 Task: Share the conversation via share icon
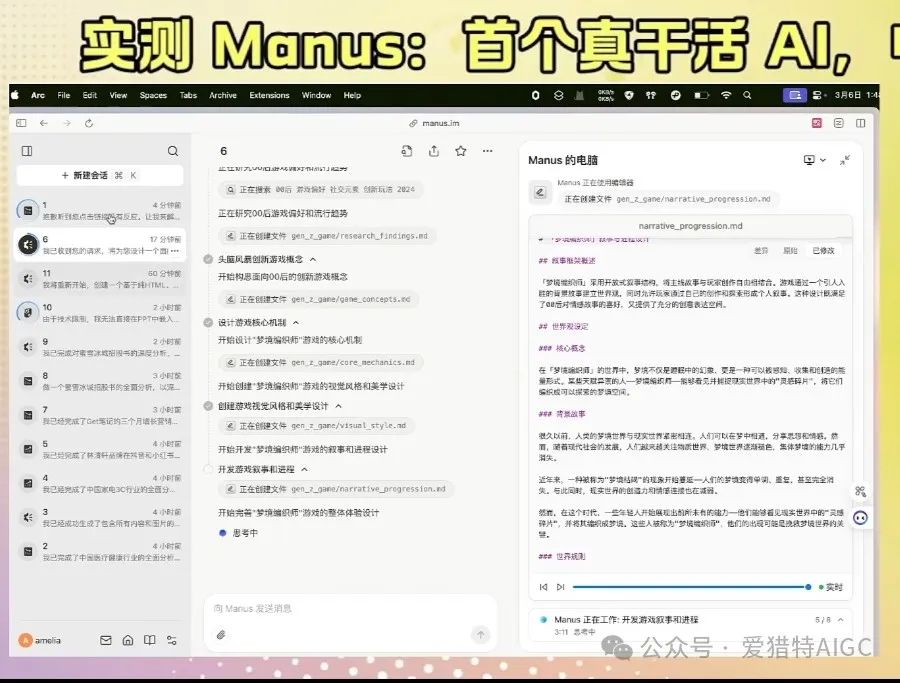(434, 151)
